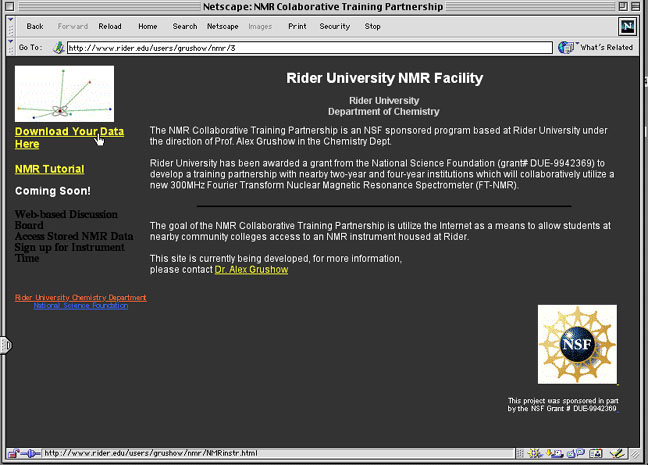Click the Print toolbar button
The image size is (648, 465).
pyautogui.click(x=297, y=26)
